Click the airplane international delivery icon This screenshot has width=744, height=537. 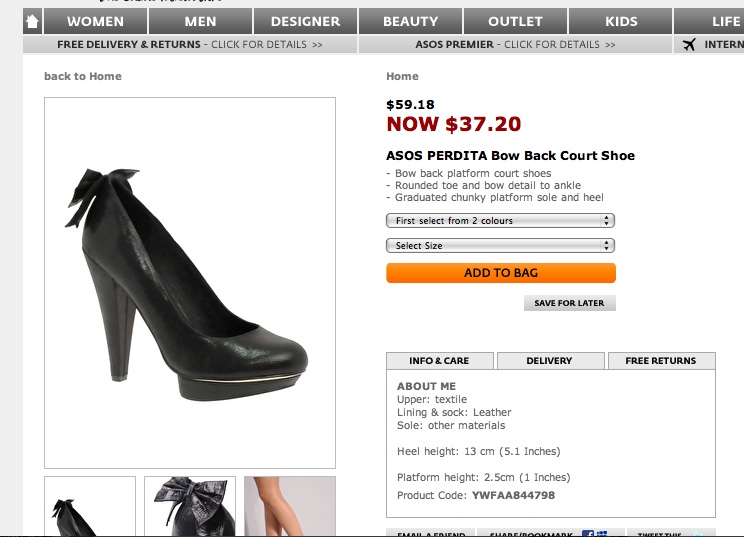click(689, 45)
